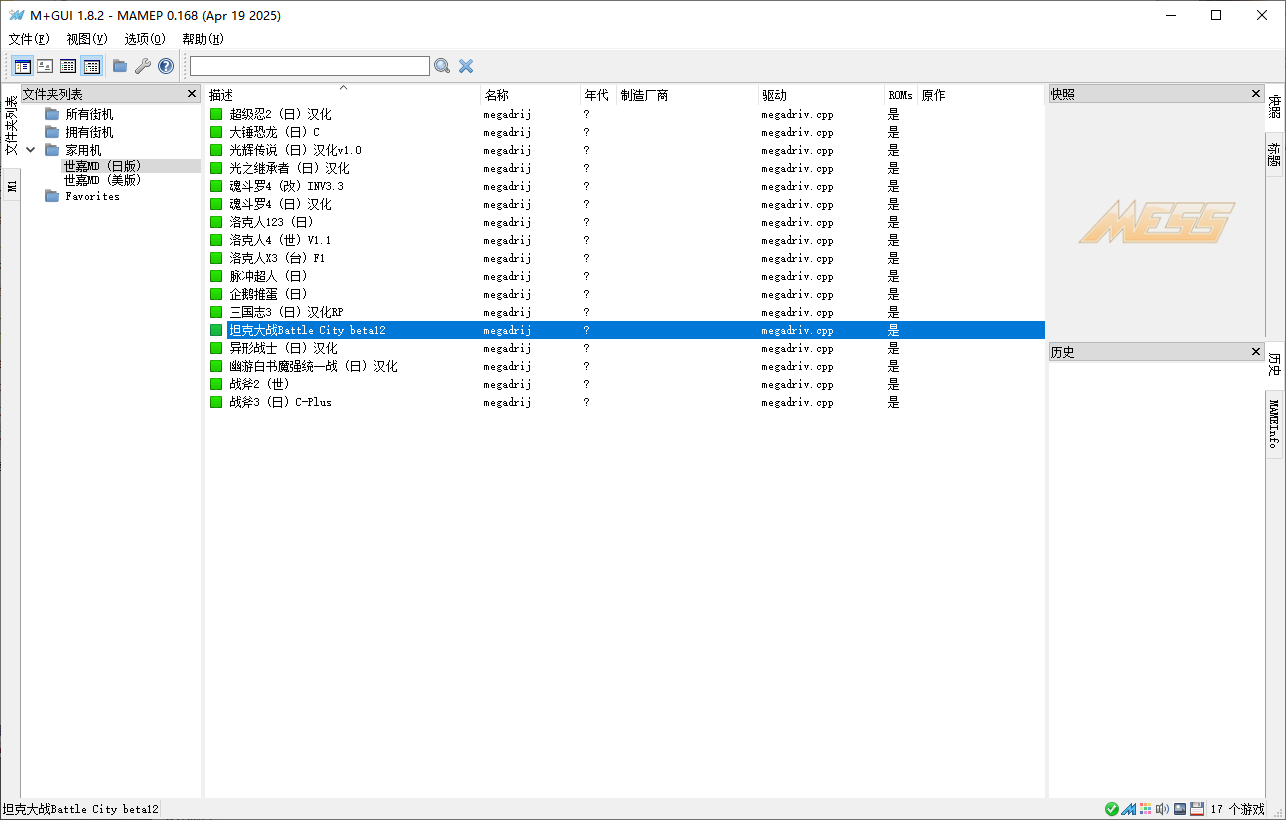The width and height of the screenshot is (1286, 820).
Task: Open settings via the wrench icon
Action: coord(143,66)
